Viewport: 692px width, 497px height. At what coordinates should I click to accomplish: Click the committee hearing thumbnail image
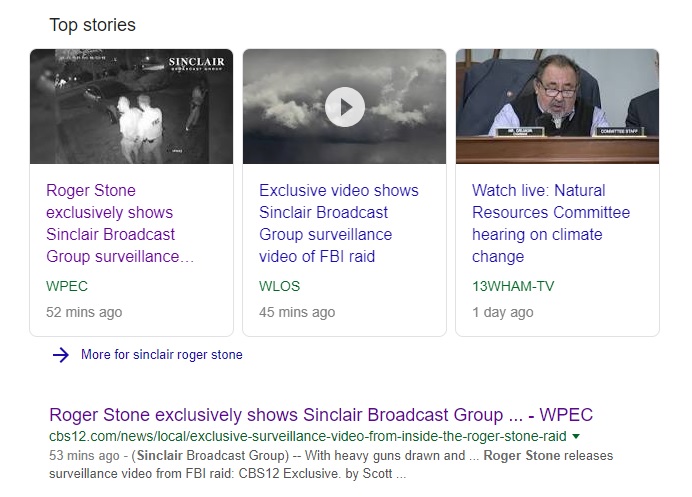coord(557,106)
